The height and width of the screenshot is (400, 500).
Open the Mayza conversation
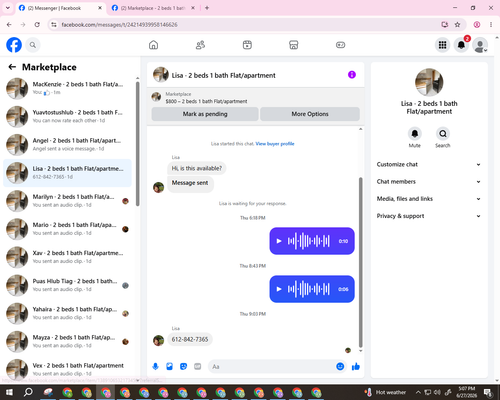click(x=68, y=342)
